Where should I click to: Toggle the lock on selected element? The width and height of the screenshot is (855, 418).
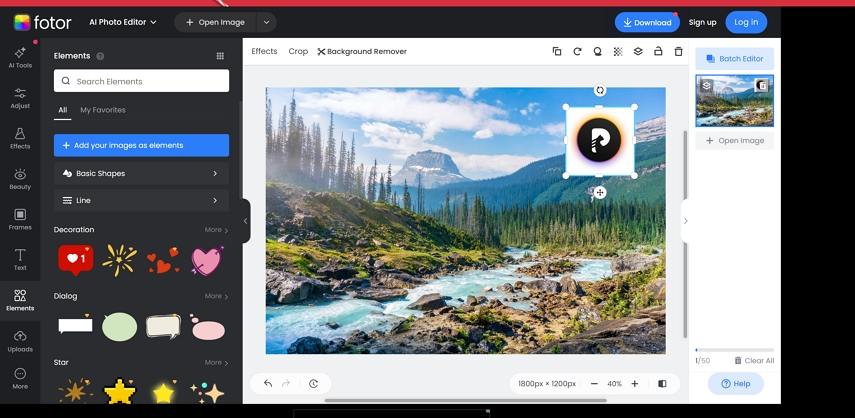coord(658,51)
